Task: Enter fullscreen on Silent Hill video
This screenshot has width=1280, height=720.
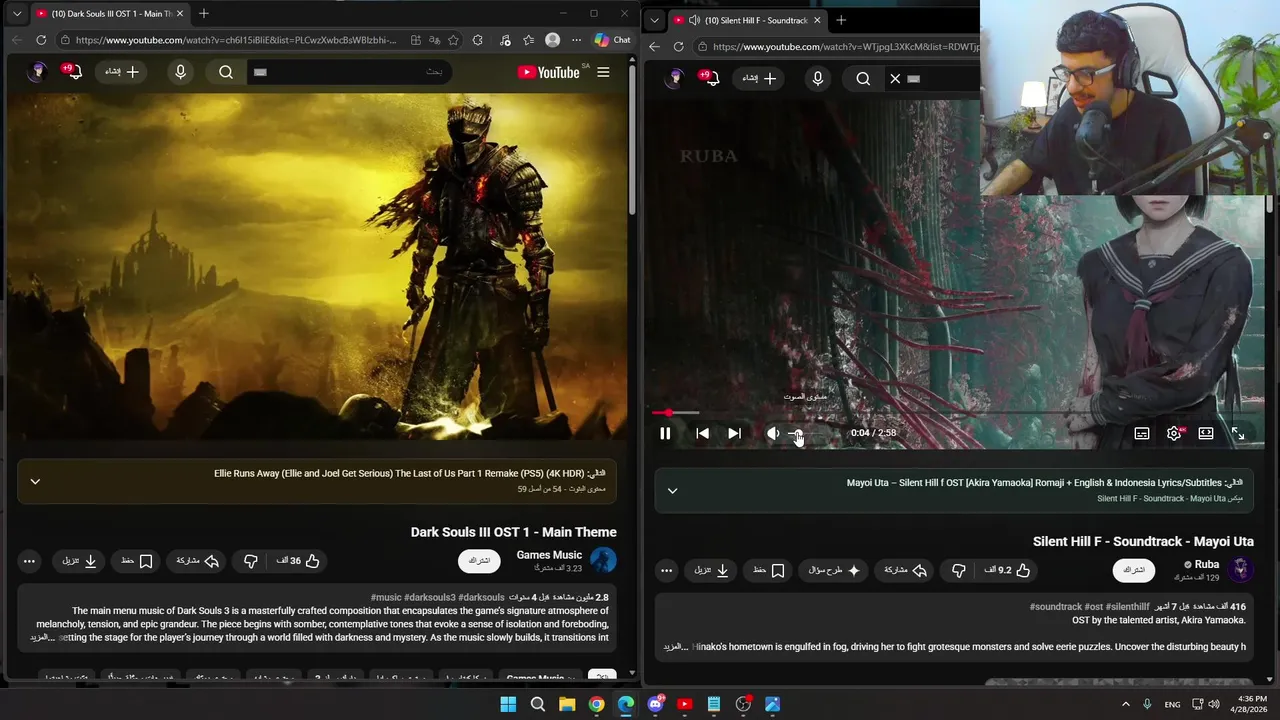Action: click(1238, 433)
